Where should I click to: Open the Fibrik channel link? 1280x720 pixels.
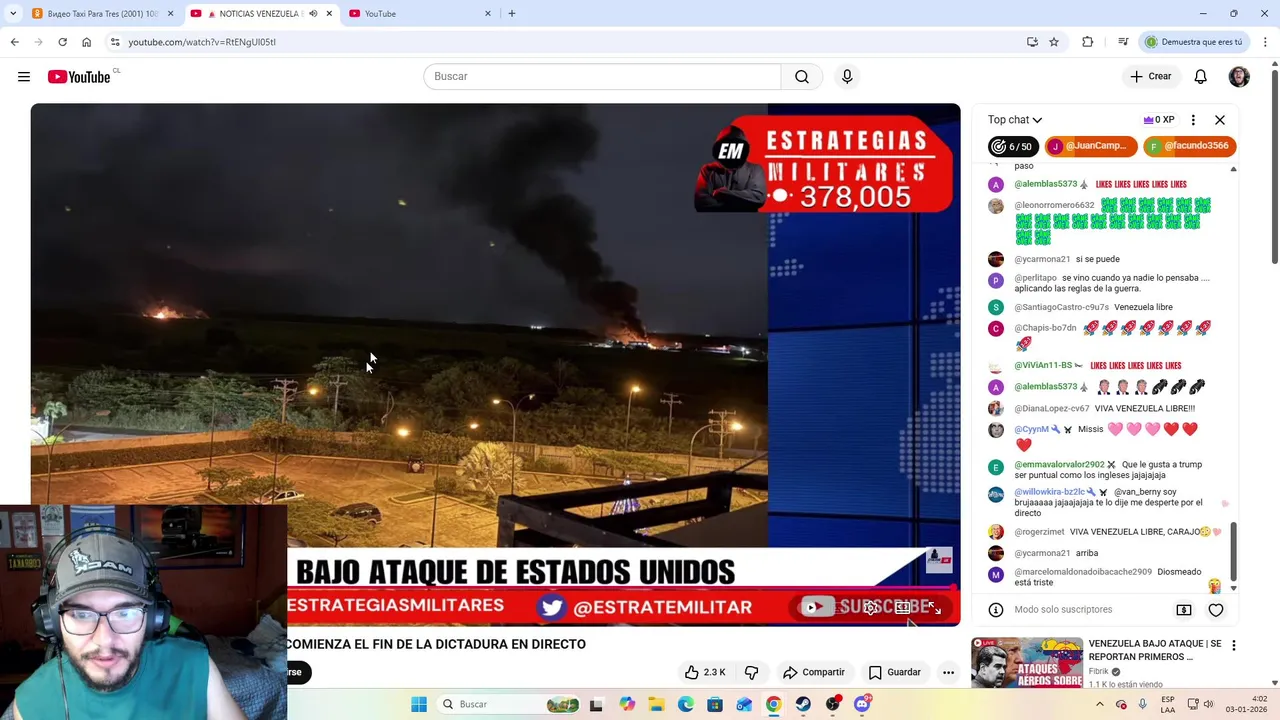click(1098, 671)
